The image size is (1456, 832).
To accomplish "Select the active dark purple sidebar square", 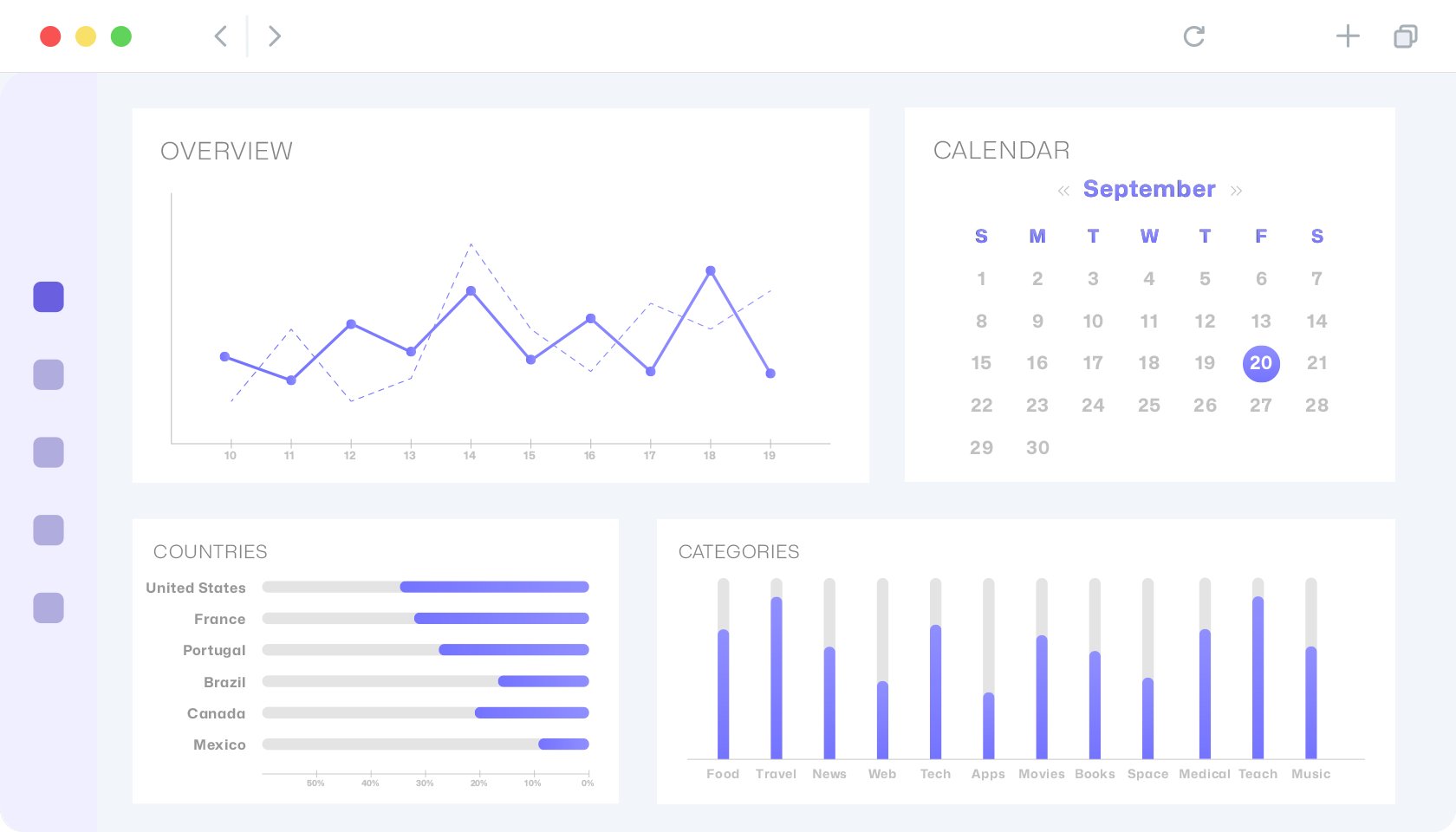I will pyautogui.click(x=49, y=297).
